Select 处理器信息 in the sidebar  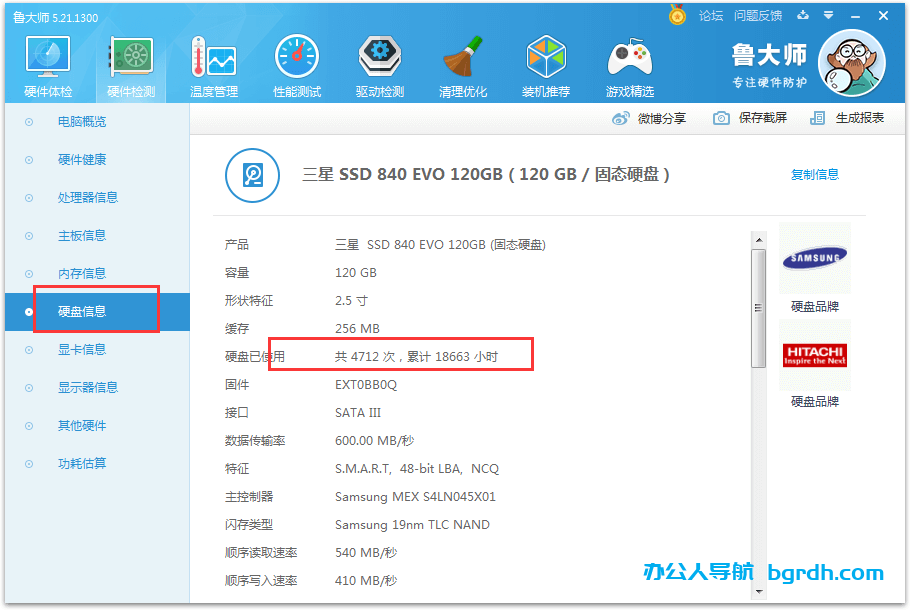click(x=88, y=198)
